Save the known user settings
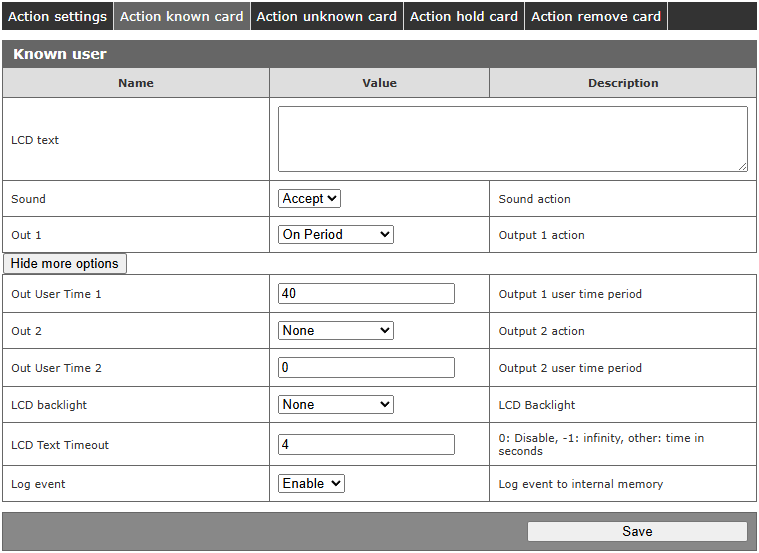This screenshot has width=759, height=553. tap(637, 532)
